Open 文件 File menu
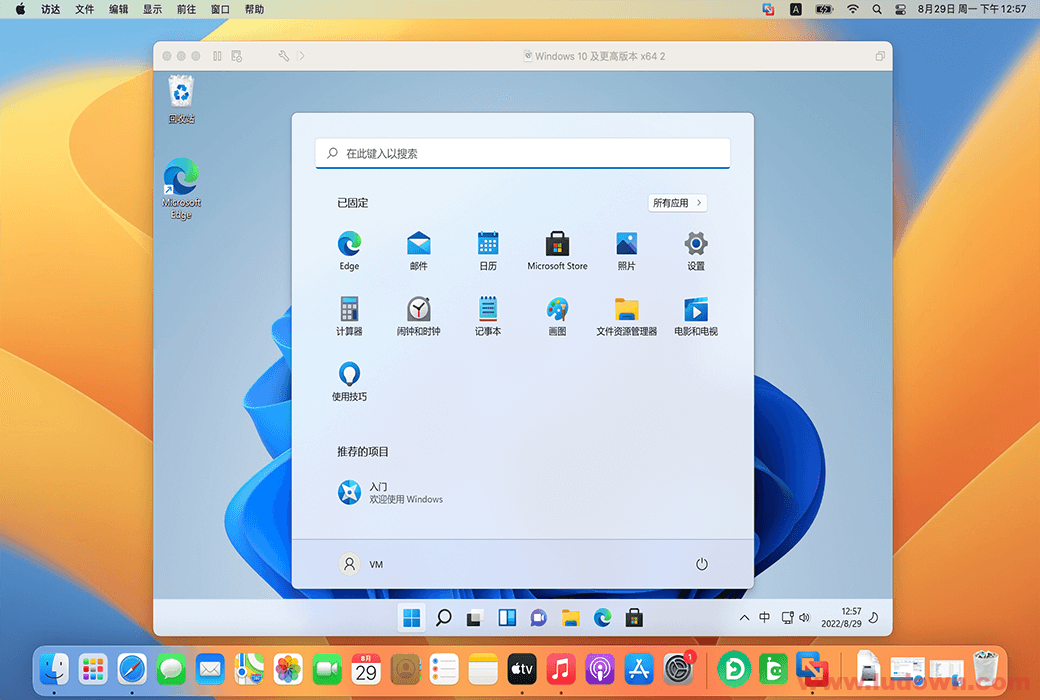 click(x=84, y=9)
